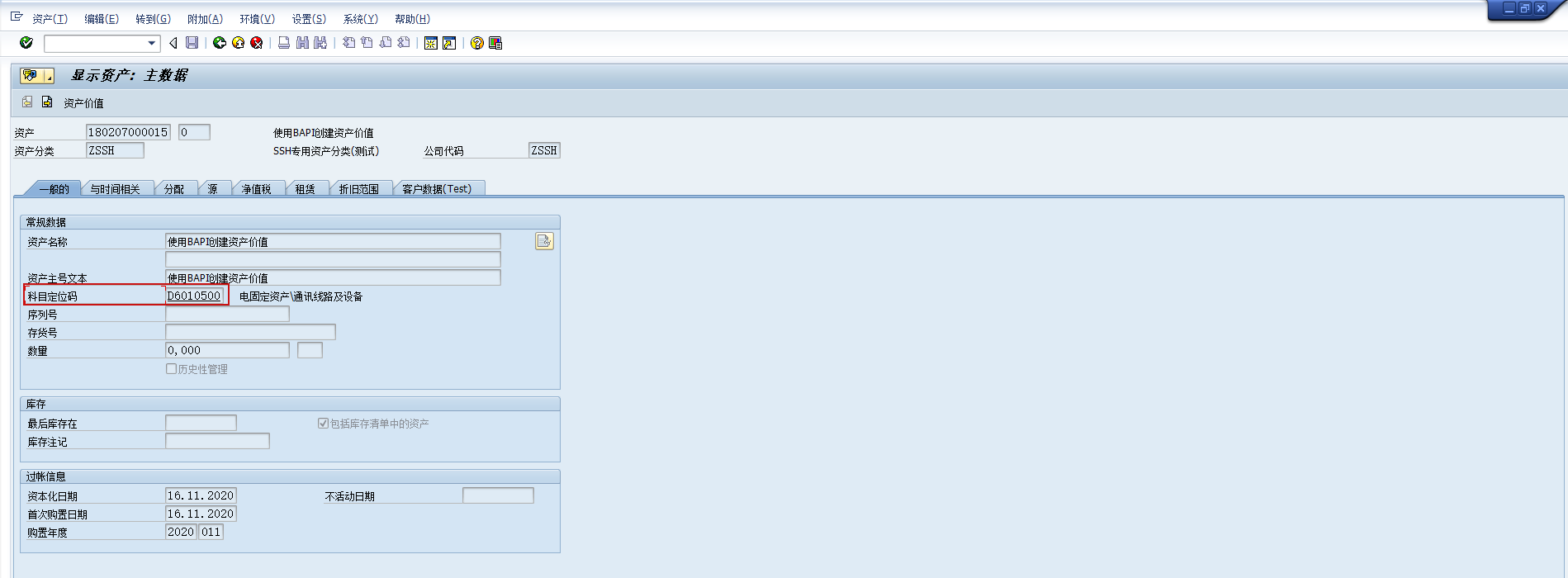The width and height of the screenshot is (1568, 578).
Task: Click the asset subnumber field 0
Action: point(194,132)
